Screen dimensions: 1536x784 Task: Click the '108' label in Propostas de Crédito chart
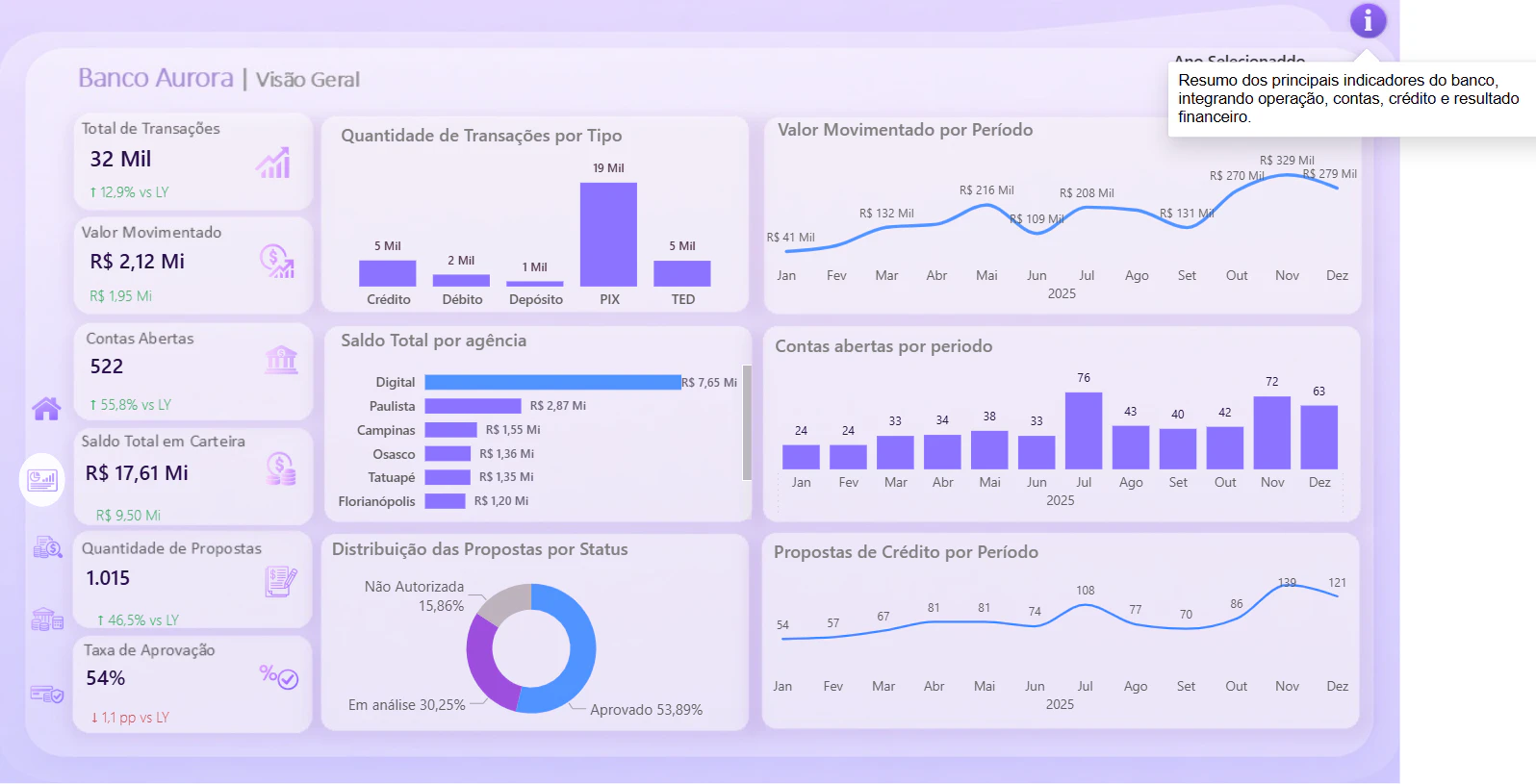coord(1086,591)
